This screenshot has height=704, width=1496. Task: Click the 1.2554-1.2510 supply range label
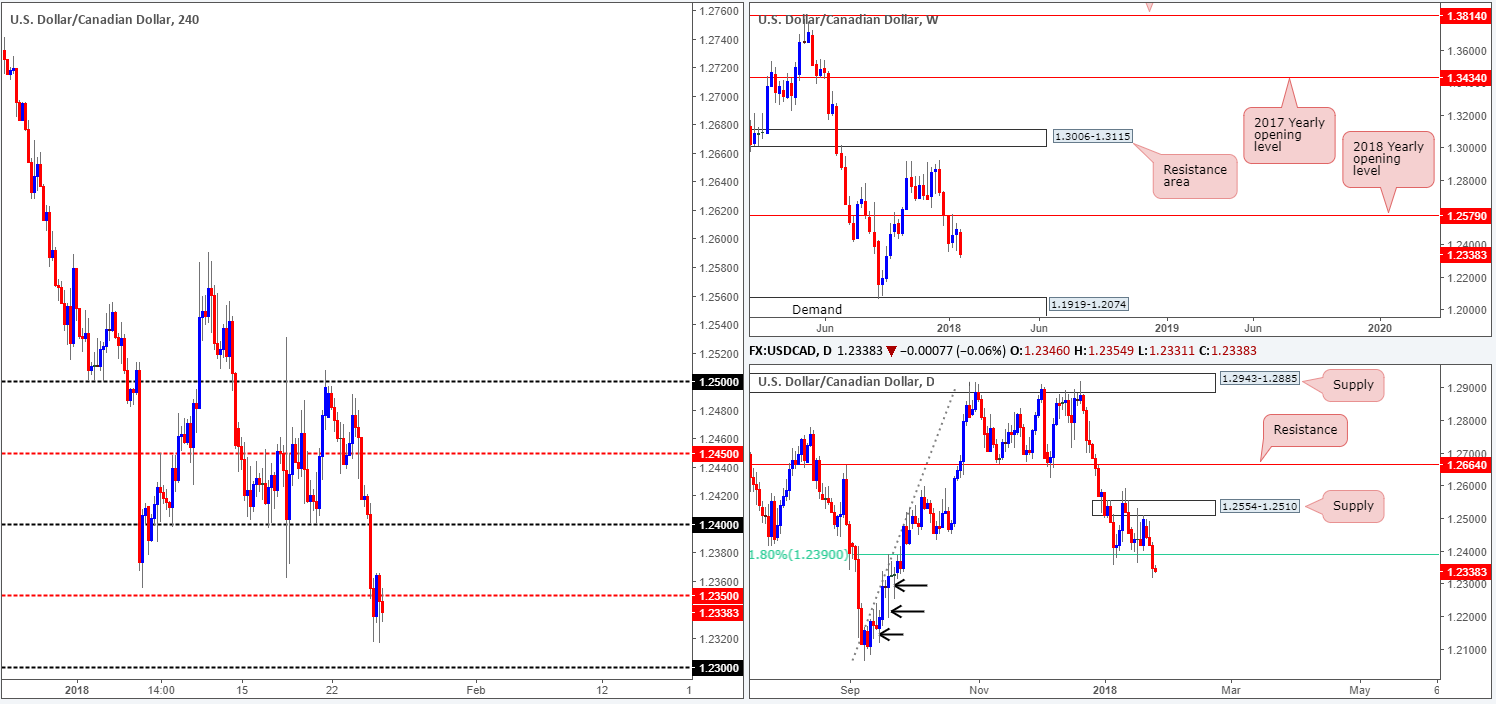click(x=1259, y=507)
